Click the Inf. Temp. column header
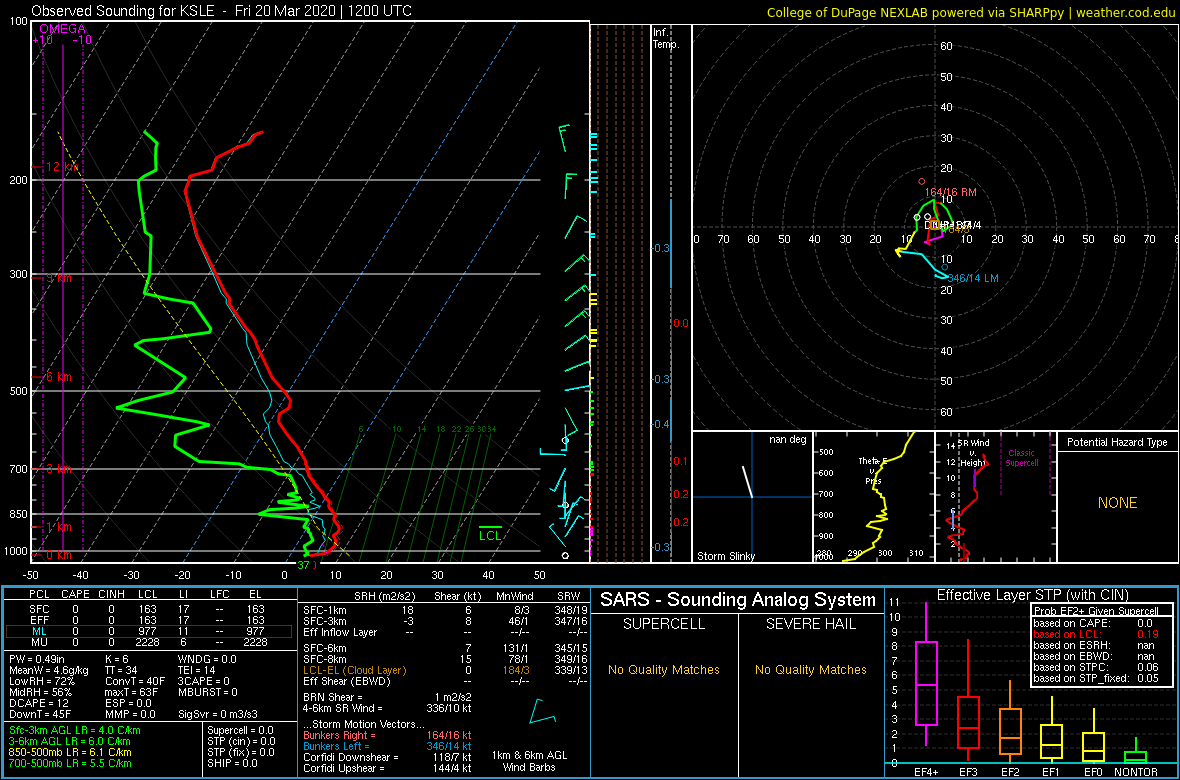Image resolution: width=1180 pixels, height=780 pixels. 667,38
